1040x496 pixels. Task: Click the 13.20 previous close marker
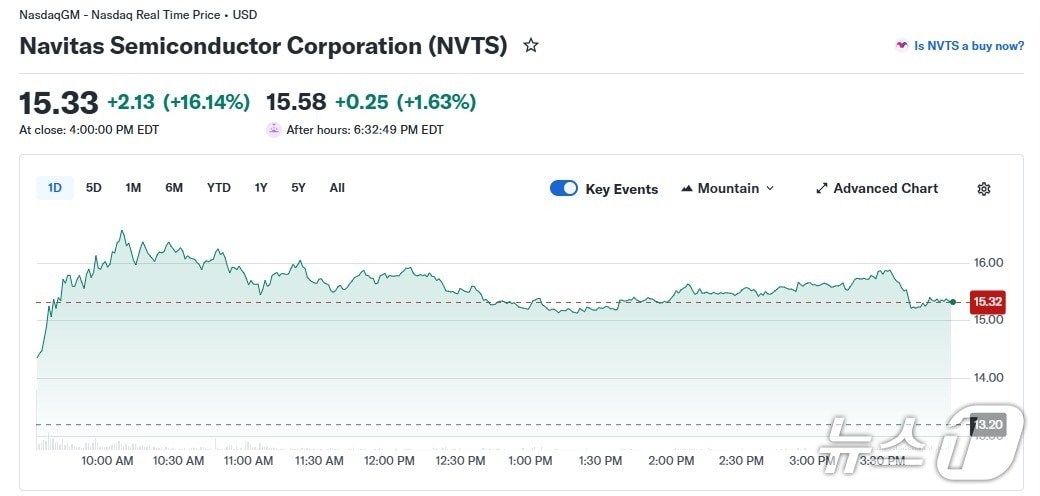[987, 425]
